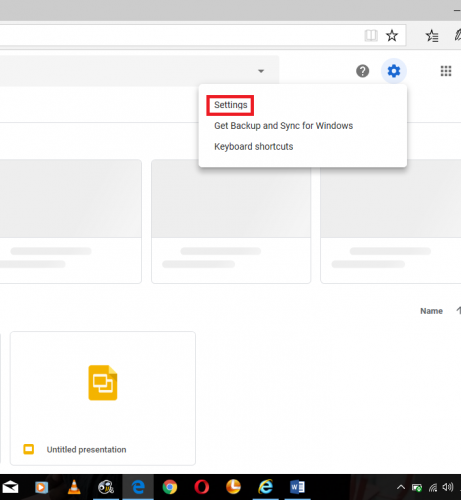Screen dimensions: 461x500
Task: Switch to Microsoft Edge in taskbar
Action: pos(138,487)
